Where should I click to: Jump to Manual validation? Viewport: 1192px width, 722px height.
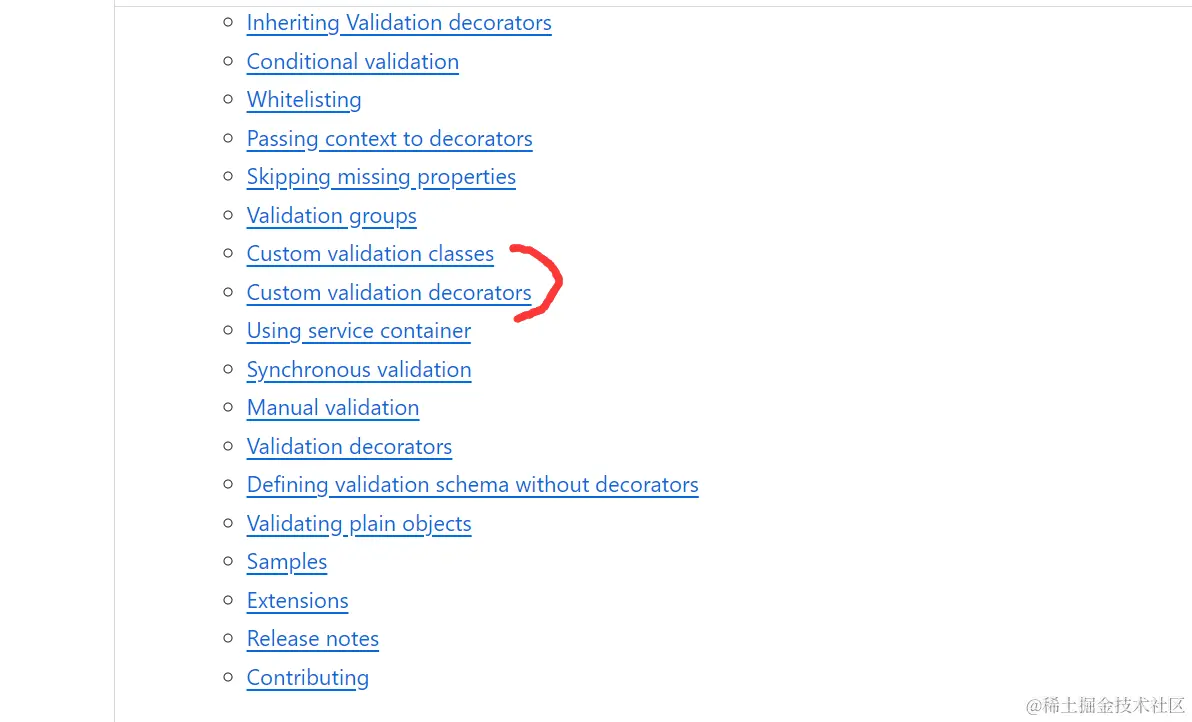coord(333,408)
